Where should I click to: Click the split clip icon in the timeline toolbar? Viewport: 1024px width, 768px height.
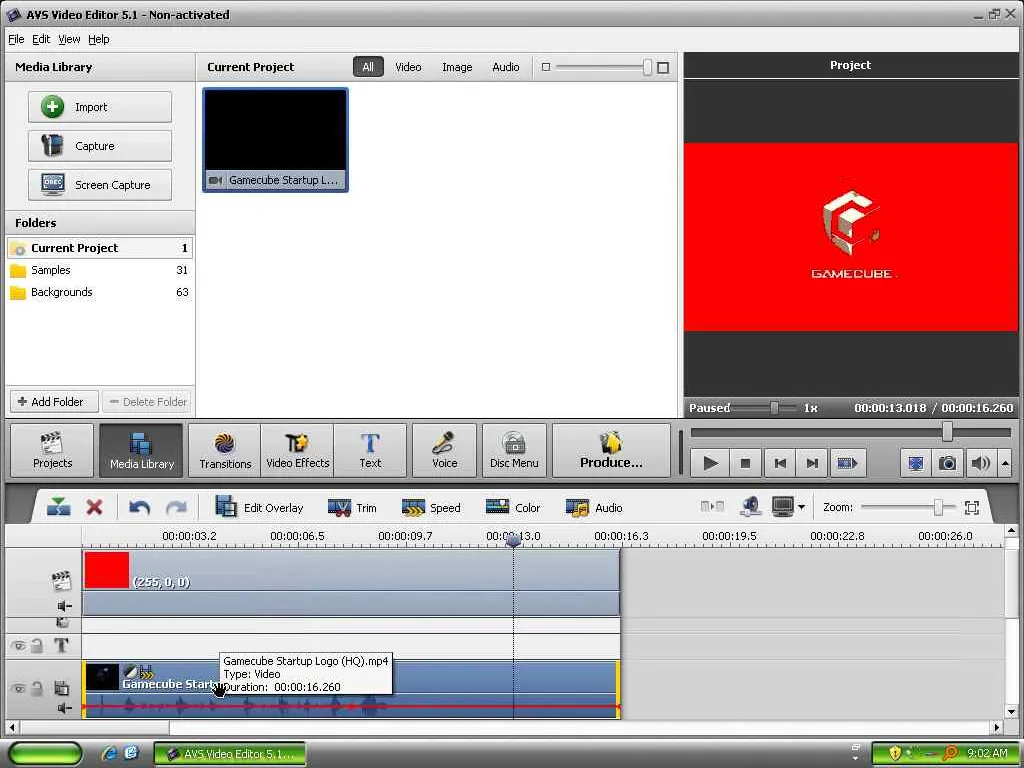[59, 507]
